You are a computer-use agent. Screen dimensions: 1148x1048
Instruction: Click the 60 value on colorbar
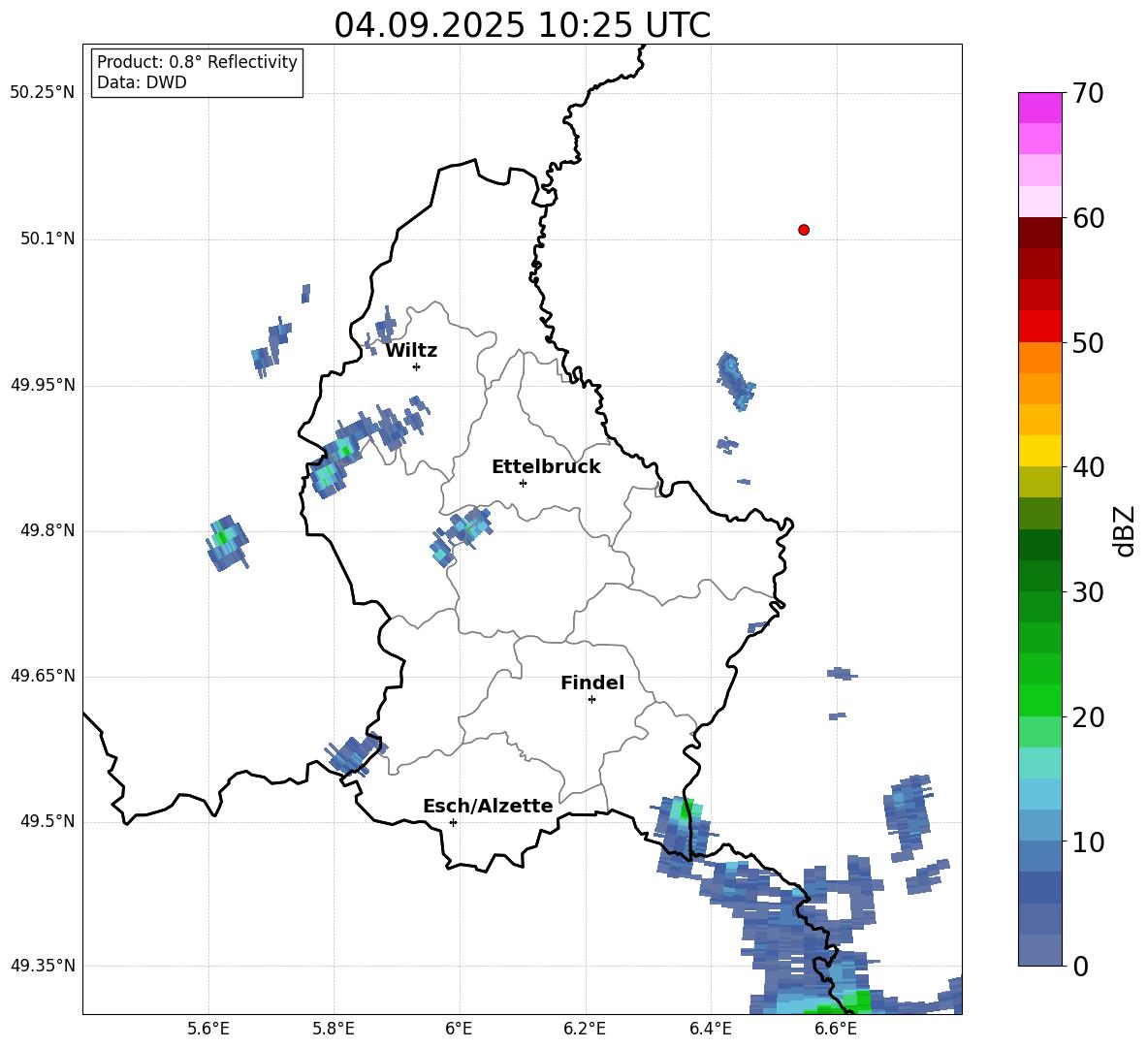point(1088,218)
